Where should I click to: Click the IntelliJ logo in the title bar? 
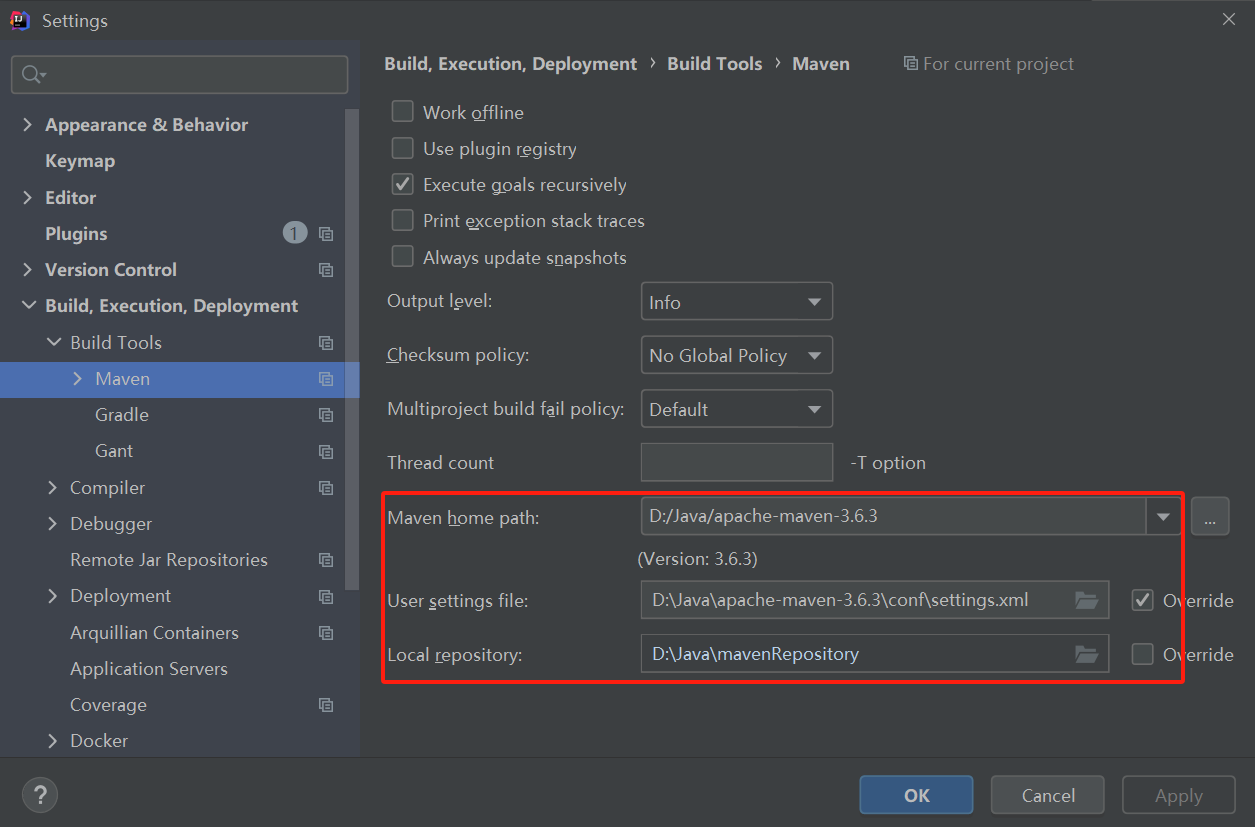20,20
